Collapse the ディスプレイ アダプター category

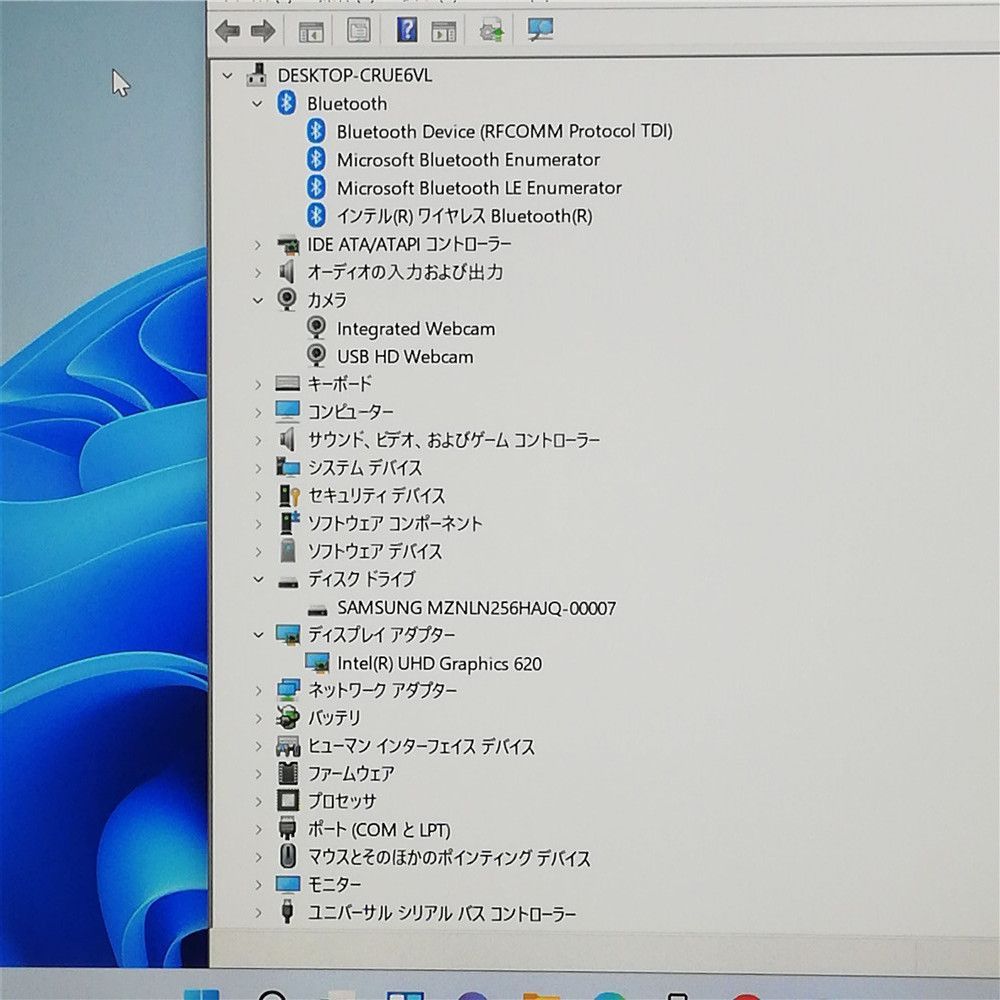[x=258, y=635]
